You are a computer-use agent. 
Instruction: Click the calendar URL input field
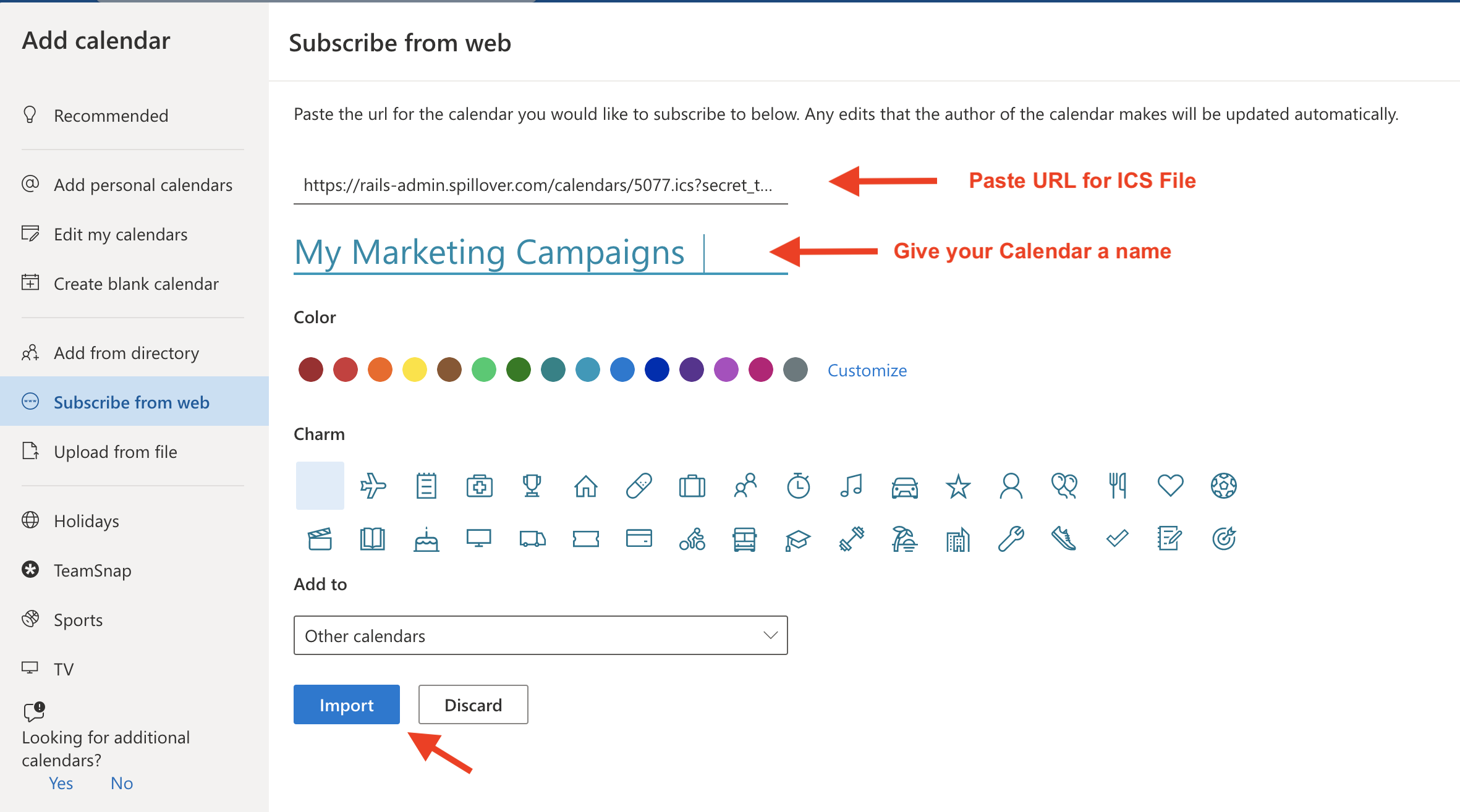coord(541,185)
